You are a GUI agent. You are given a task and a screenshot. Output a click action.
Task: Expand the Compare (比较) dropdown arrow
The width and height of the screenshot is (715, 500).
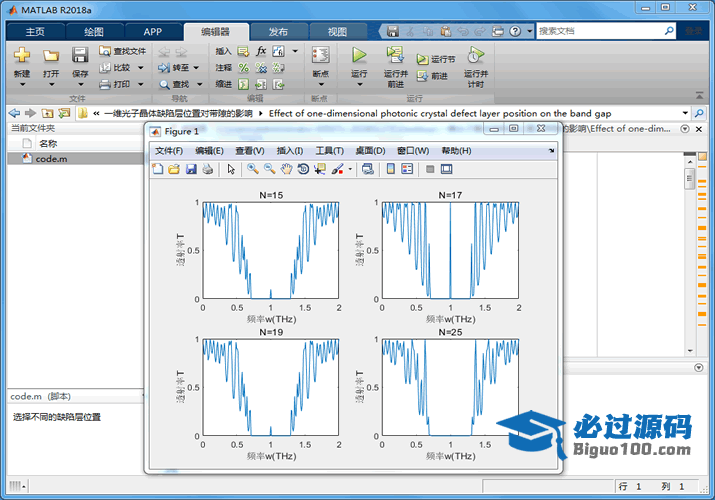coord(140,68)
